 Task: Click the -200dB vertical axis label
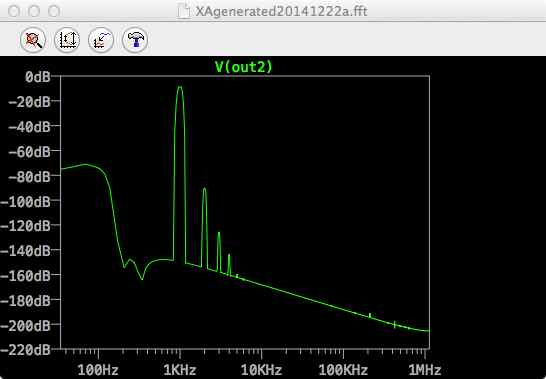pos(25,326)
